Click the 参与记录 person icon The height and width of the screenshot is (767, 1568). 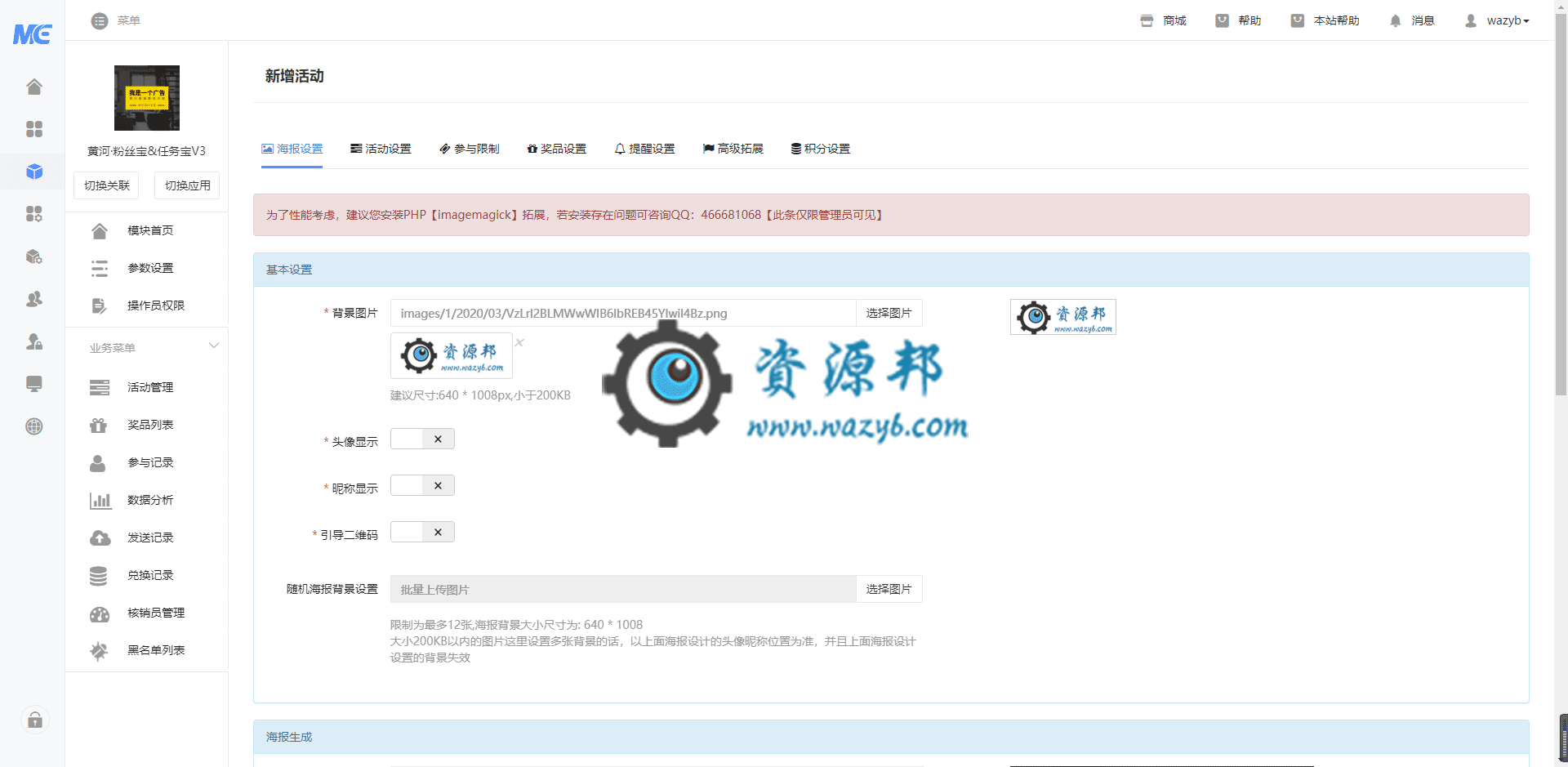point(98,463)
